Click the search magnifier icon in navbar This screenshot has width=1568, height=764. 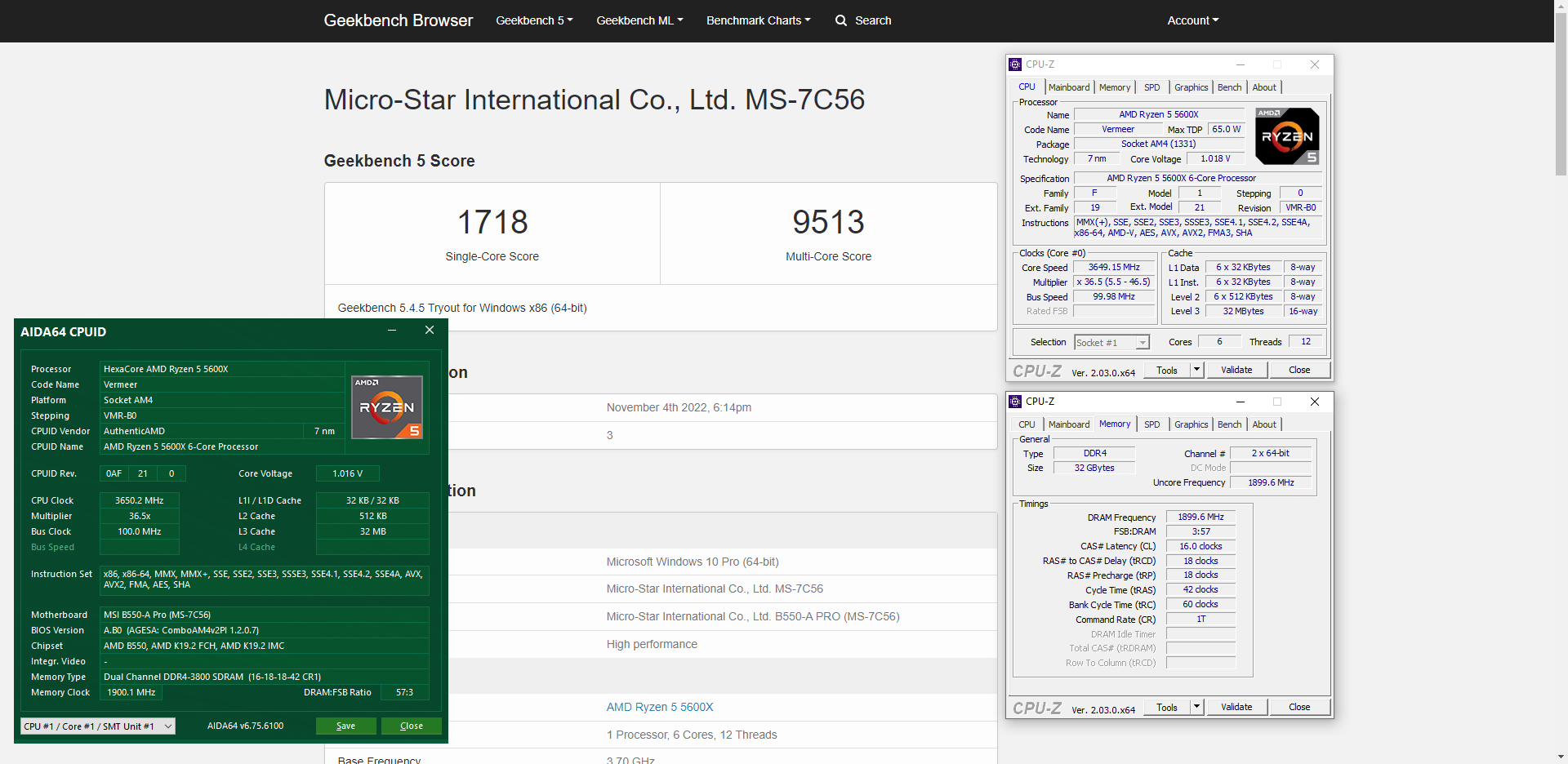click(841, 20)
